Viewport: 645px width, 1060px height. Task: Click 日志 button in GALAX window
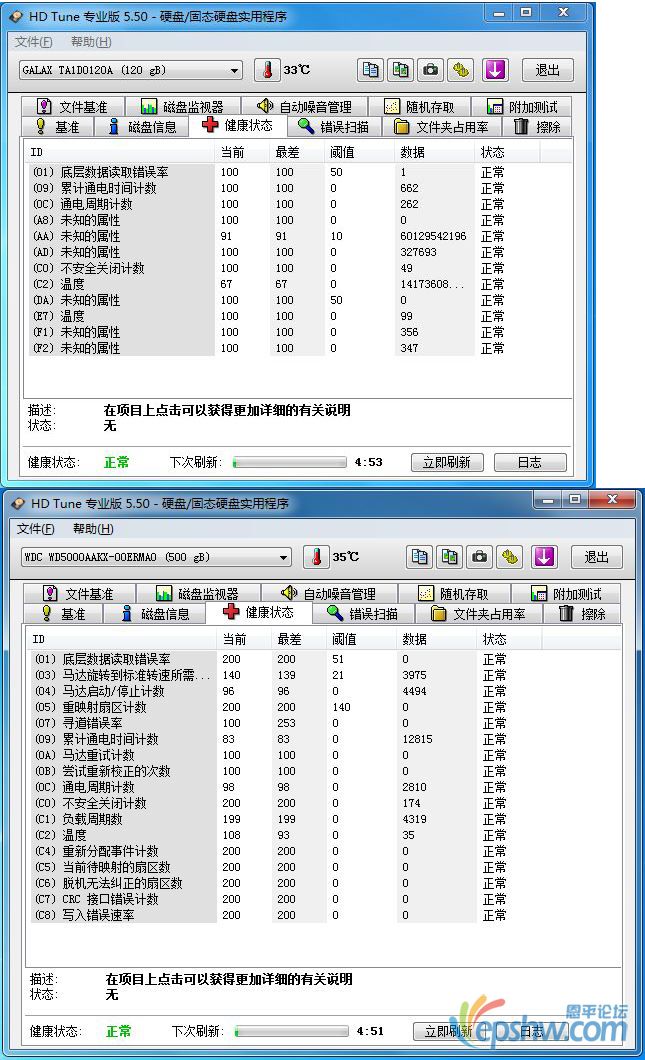529,462
